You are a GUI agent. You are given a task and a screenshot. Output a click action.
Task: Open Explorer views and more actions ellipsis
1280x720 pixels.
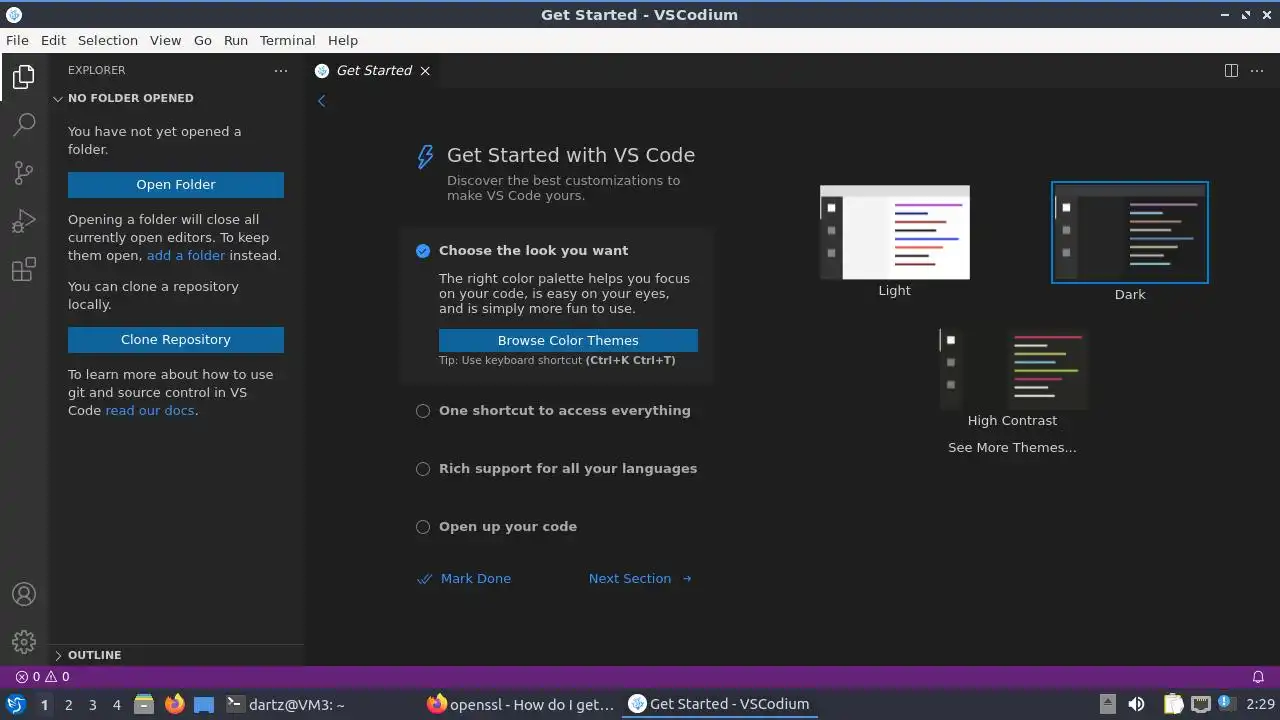[281, 71]
